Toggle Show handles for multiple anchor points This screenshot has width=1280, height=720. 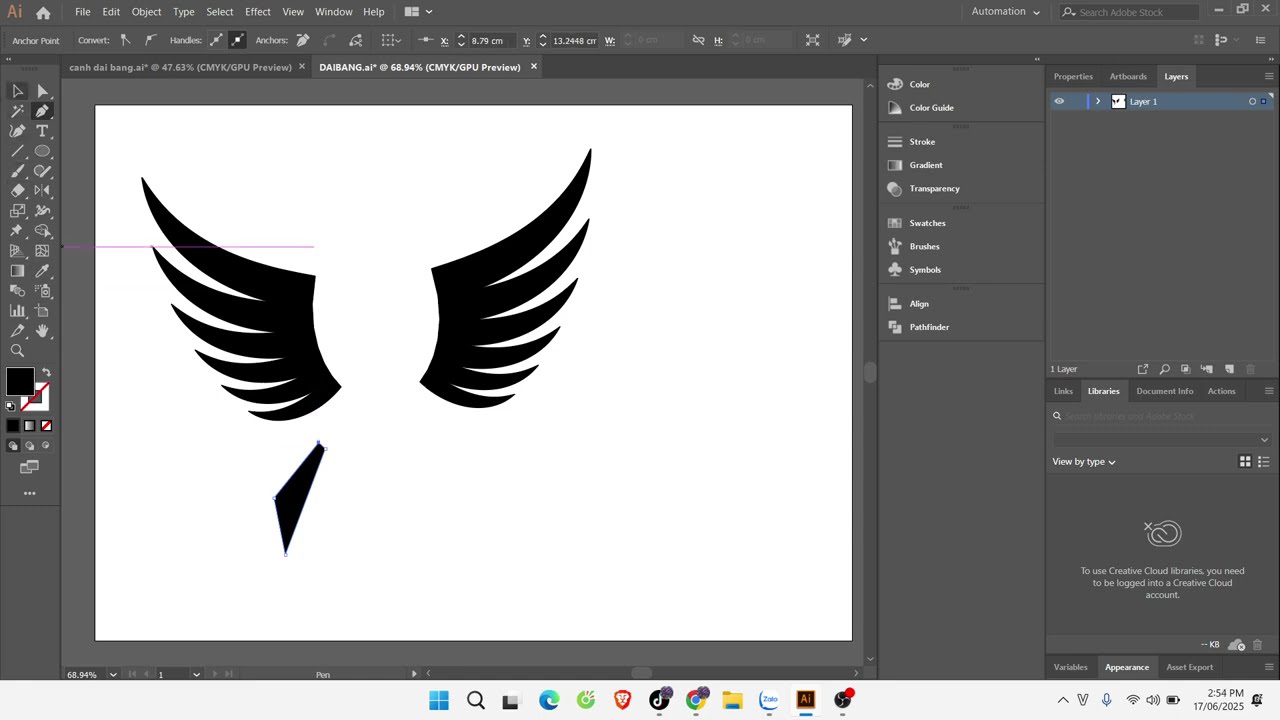pyautogui.click(x=216, y=40)
